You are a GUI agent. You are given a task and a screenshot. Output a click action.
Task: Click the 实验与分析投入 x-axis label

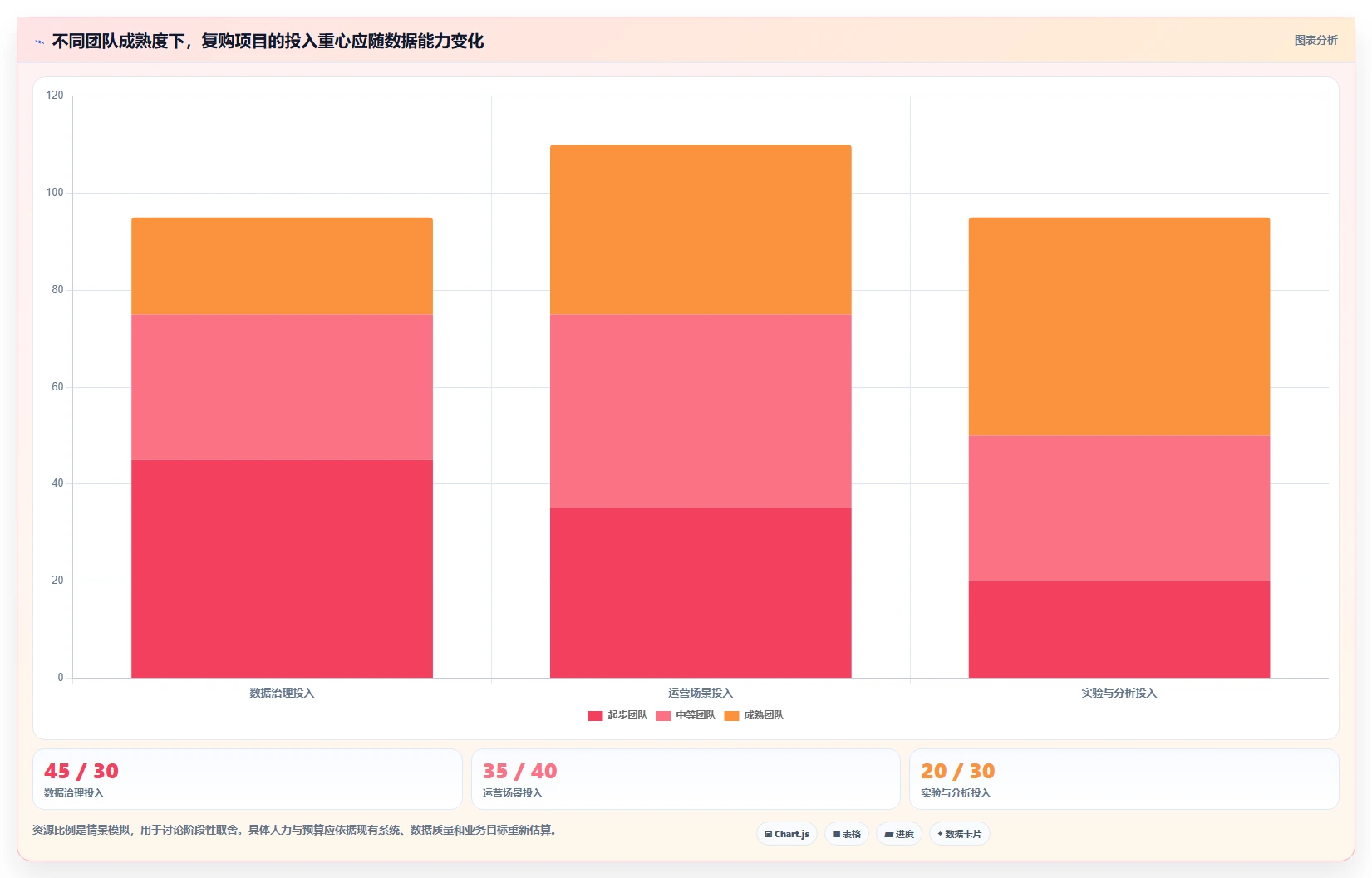(1119, 693)
